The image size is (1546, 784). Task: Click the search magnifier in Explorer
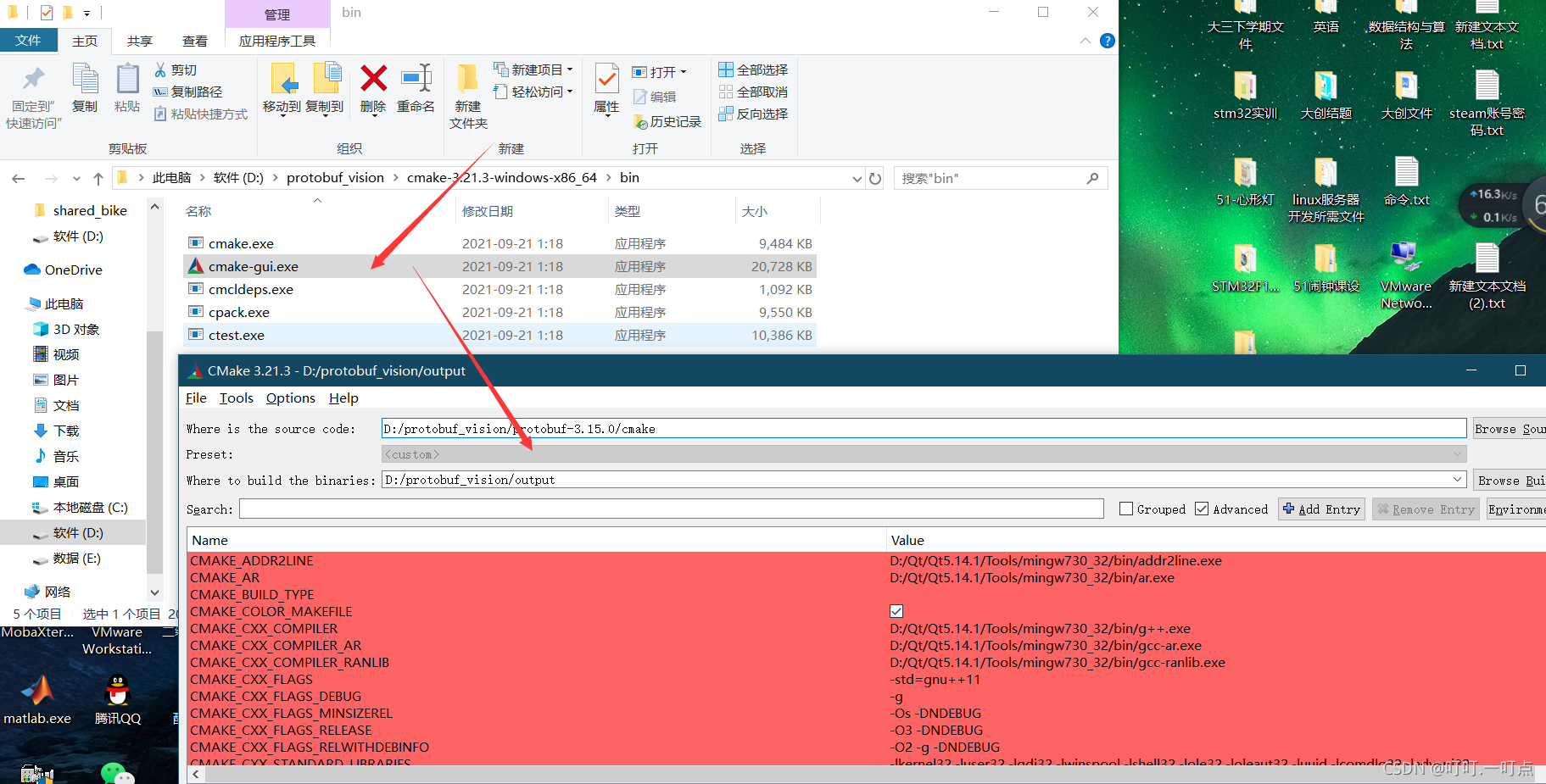tap(1092, 178)
